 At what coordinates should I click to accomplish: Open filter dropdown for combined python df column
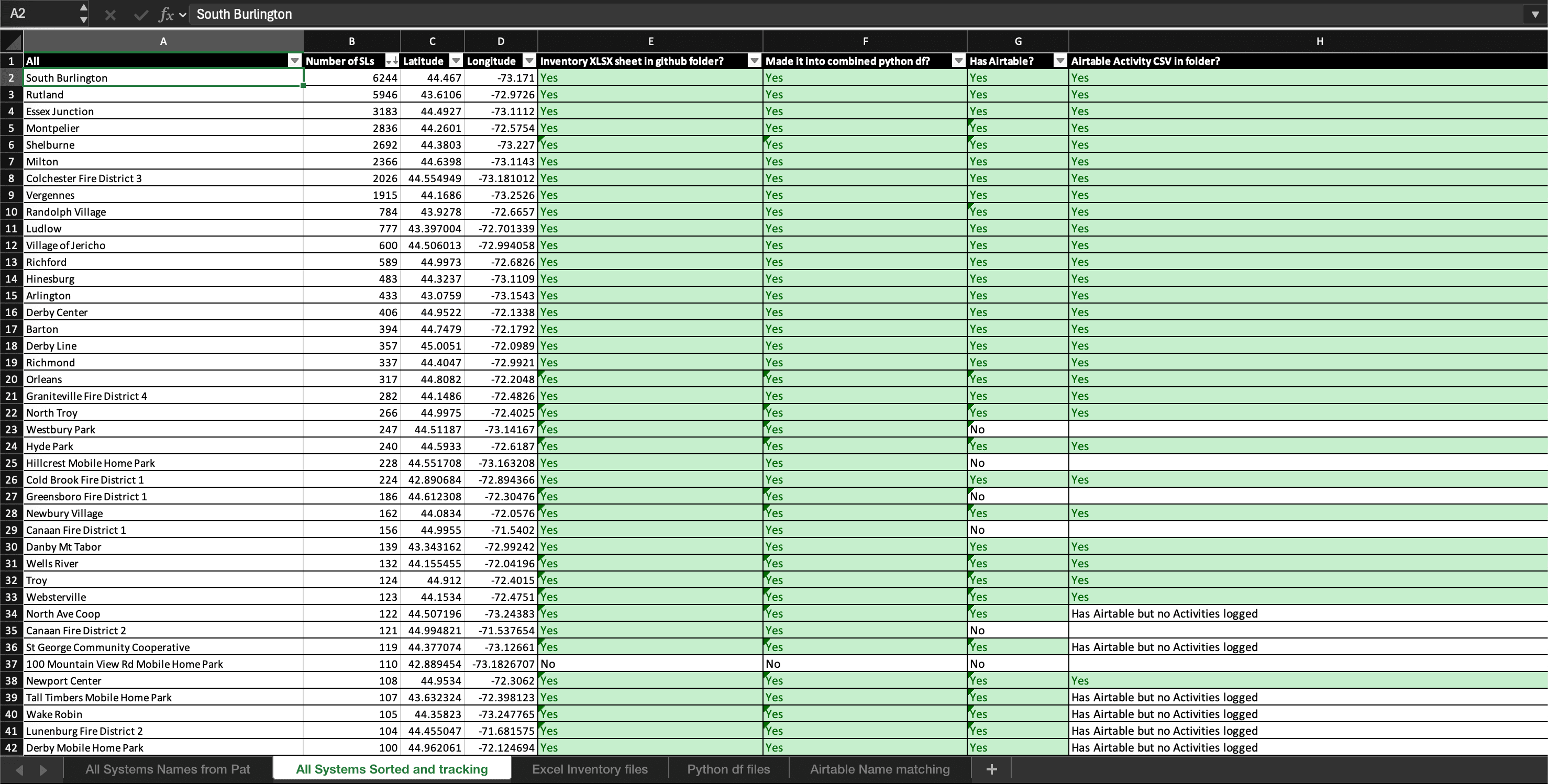point(959,61)
